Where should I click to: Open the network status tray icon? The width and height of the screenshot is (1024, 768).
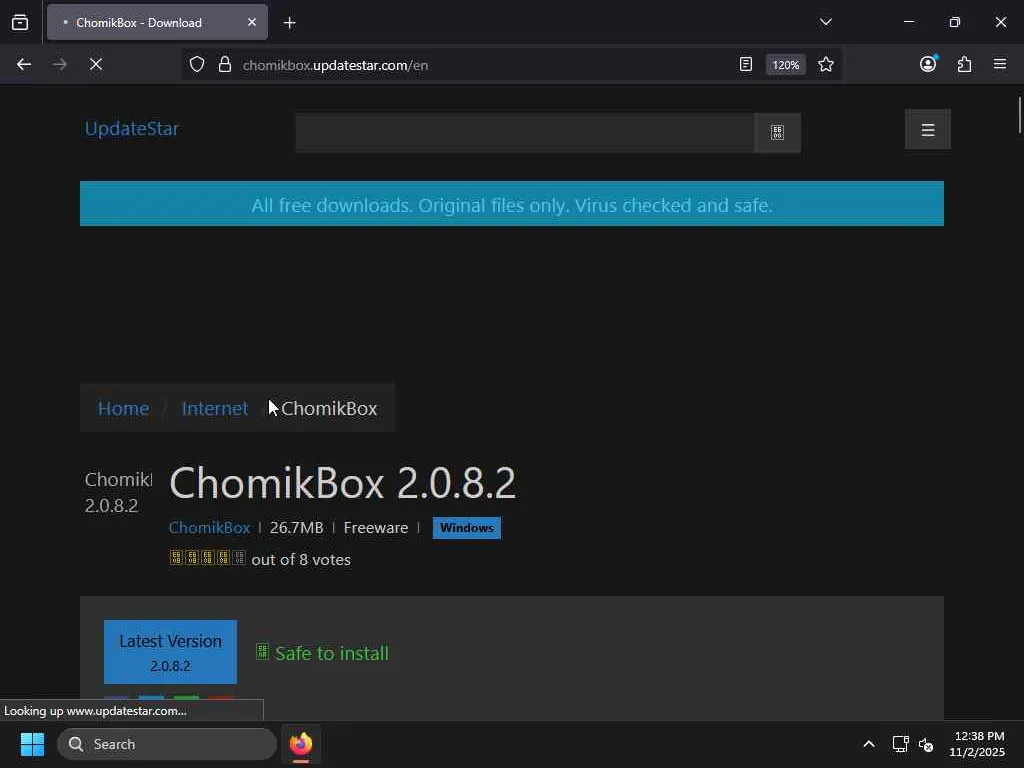900,744
